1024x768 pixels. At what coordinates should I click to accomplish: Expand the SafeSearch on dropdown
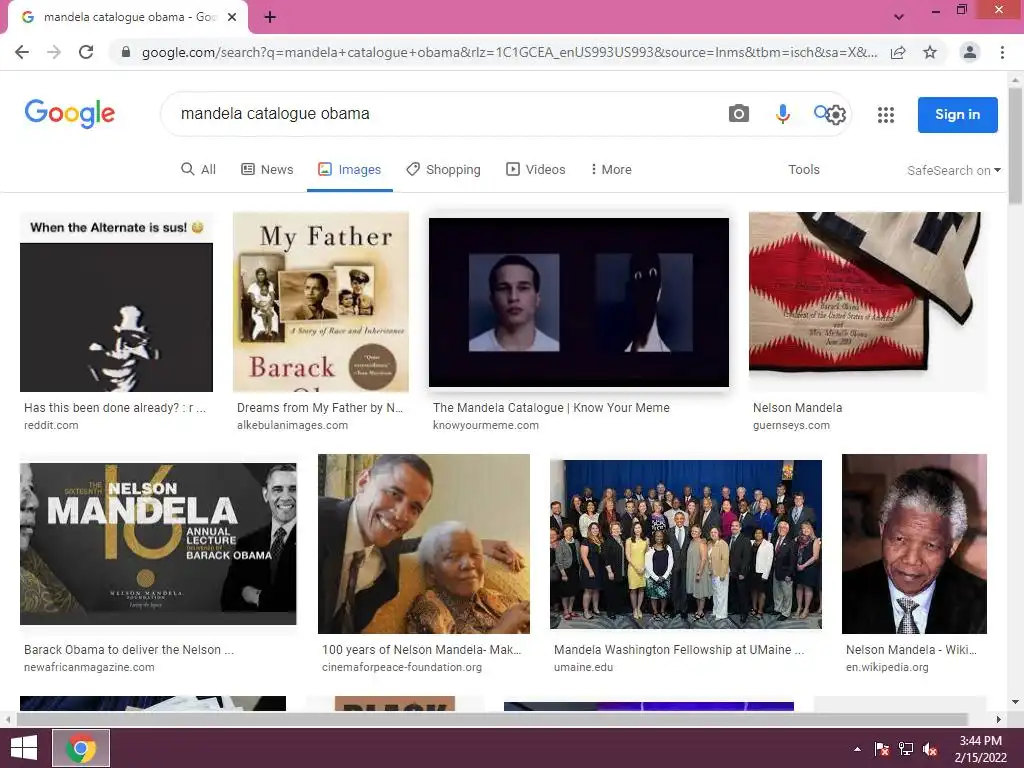click(x=953, y=170)
